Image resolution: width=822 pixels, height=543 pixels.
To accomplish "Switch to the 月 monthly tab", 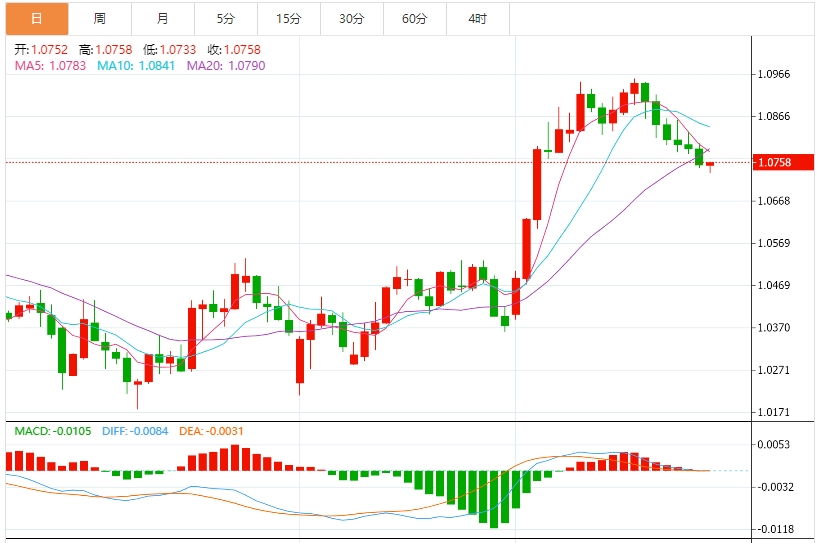I will 163,19.
